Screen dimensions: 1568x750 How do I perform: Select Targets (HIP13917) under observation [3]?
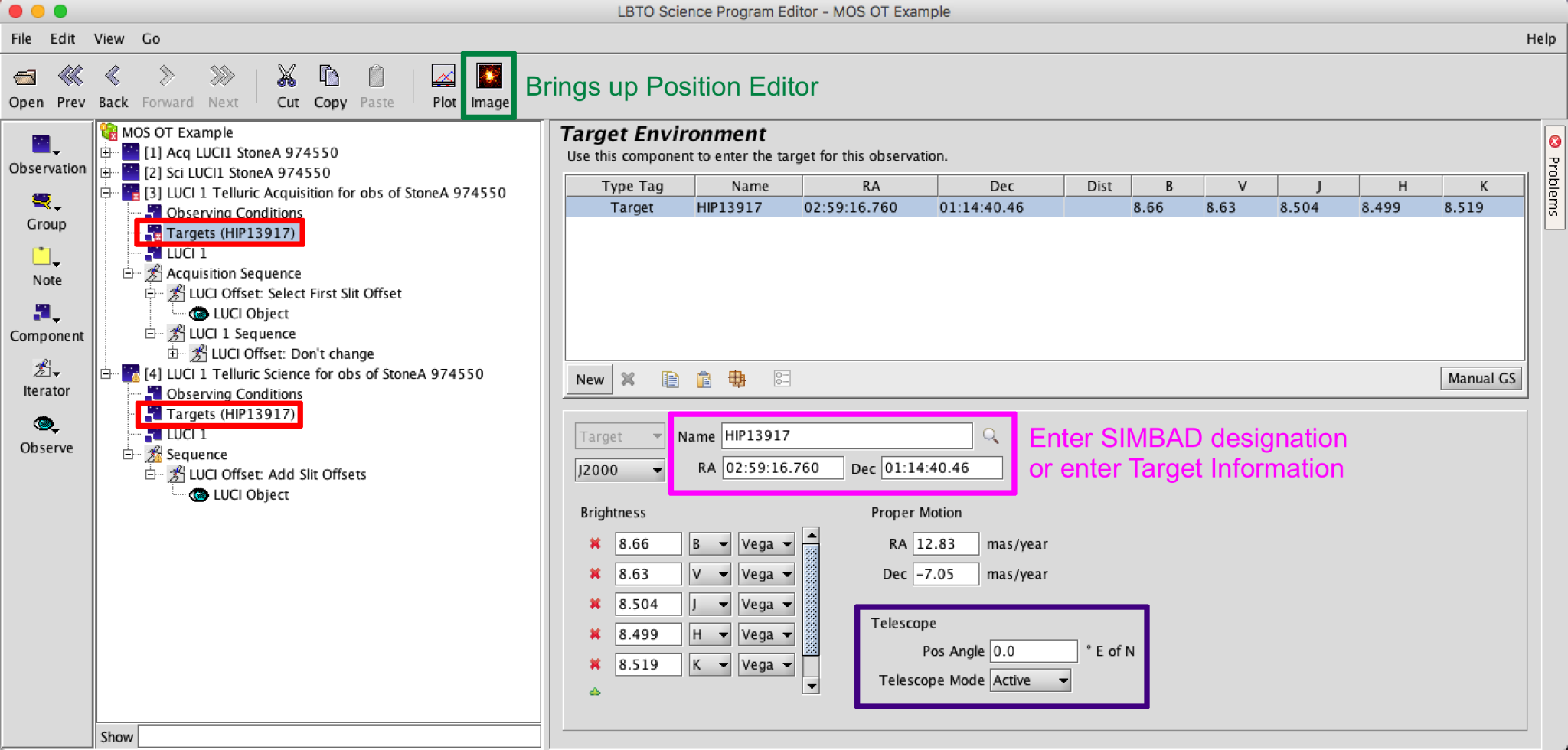[x=230, y=233]
